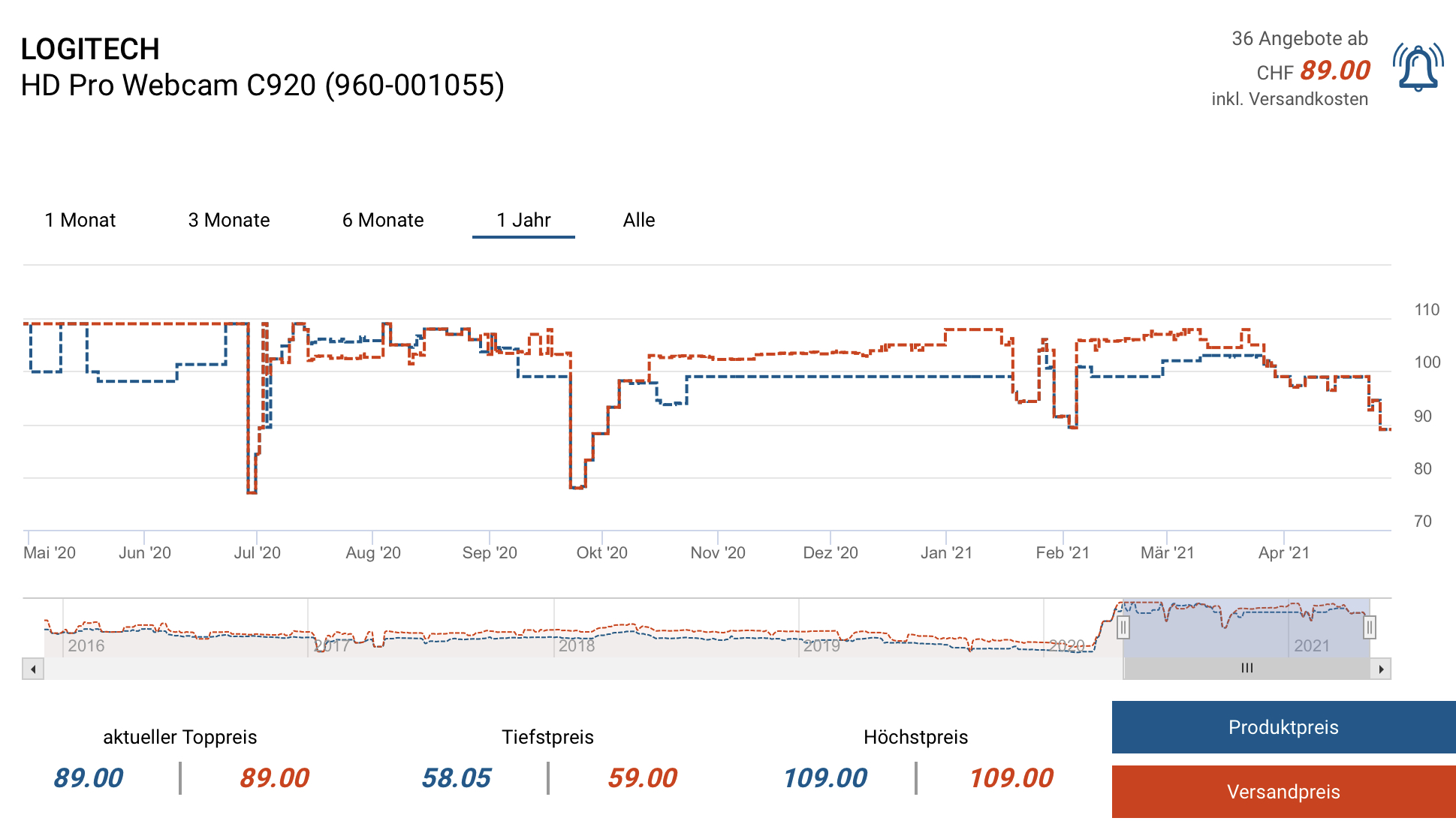
Task: Click the 2018 area in the navigator
Action: pos(576,645)
